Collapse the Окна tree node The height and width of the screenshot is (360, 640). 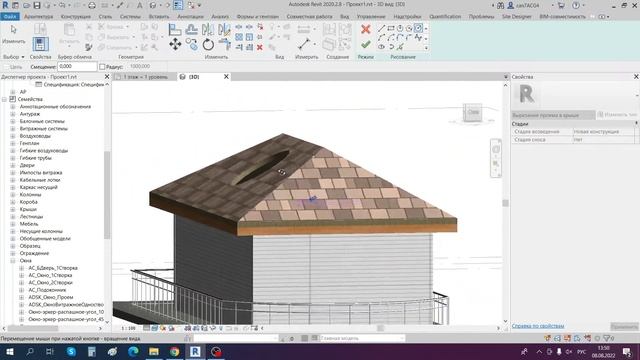(x=13, y=260)
